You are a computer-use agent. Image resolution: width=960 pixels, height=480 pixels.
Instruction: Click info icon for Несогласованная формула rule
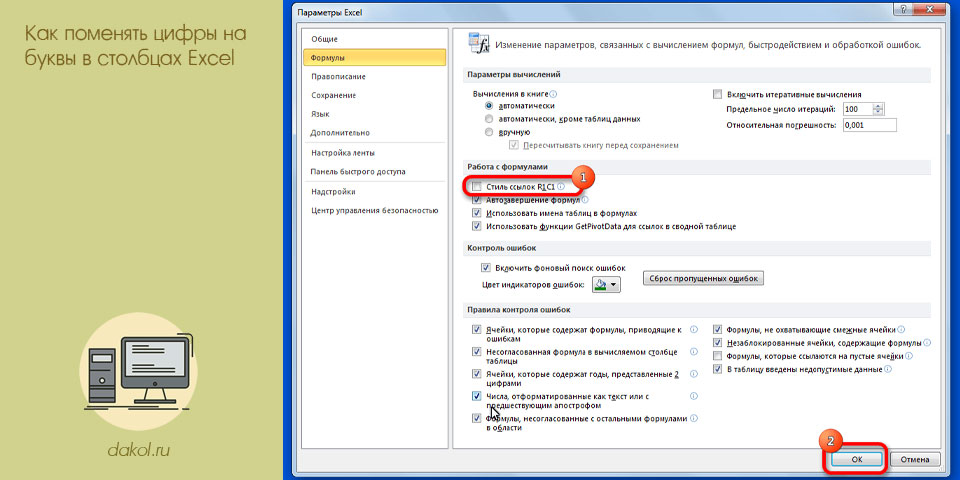tap(694, 352)
